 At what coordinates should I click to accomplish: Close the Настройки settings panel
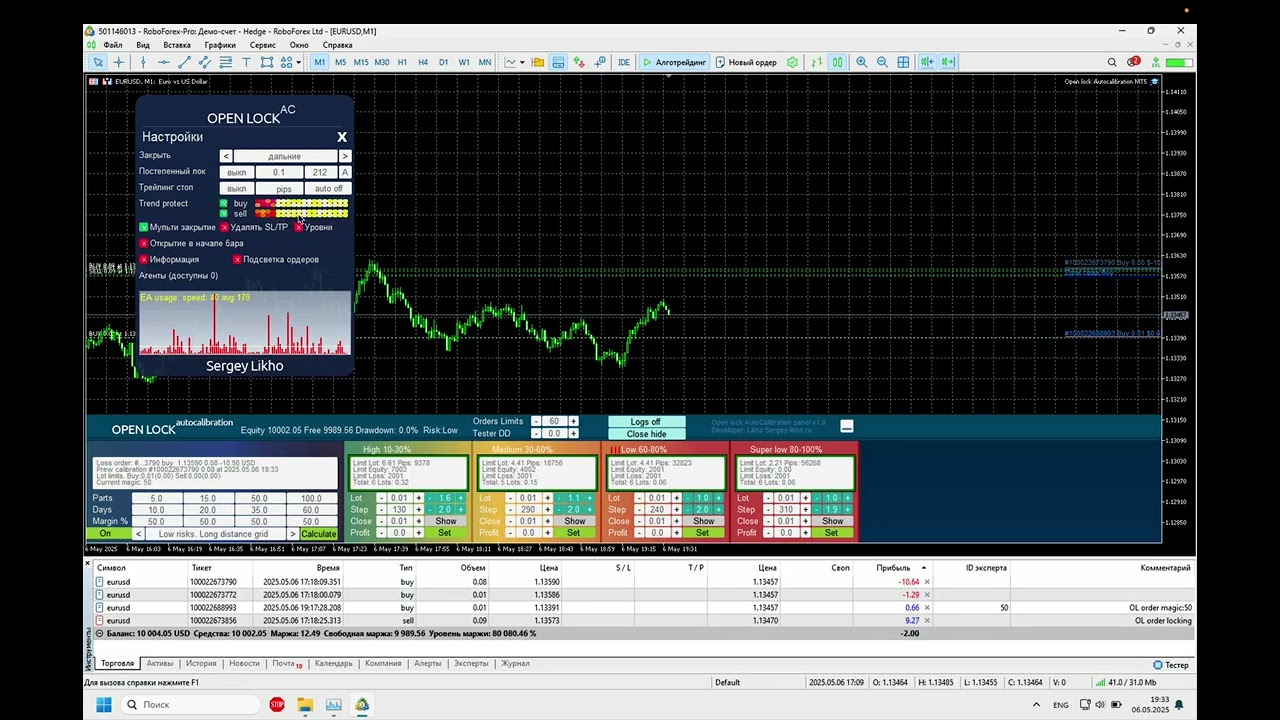click(x=342, y=137)
